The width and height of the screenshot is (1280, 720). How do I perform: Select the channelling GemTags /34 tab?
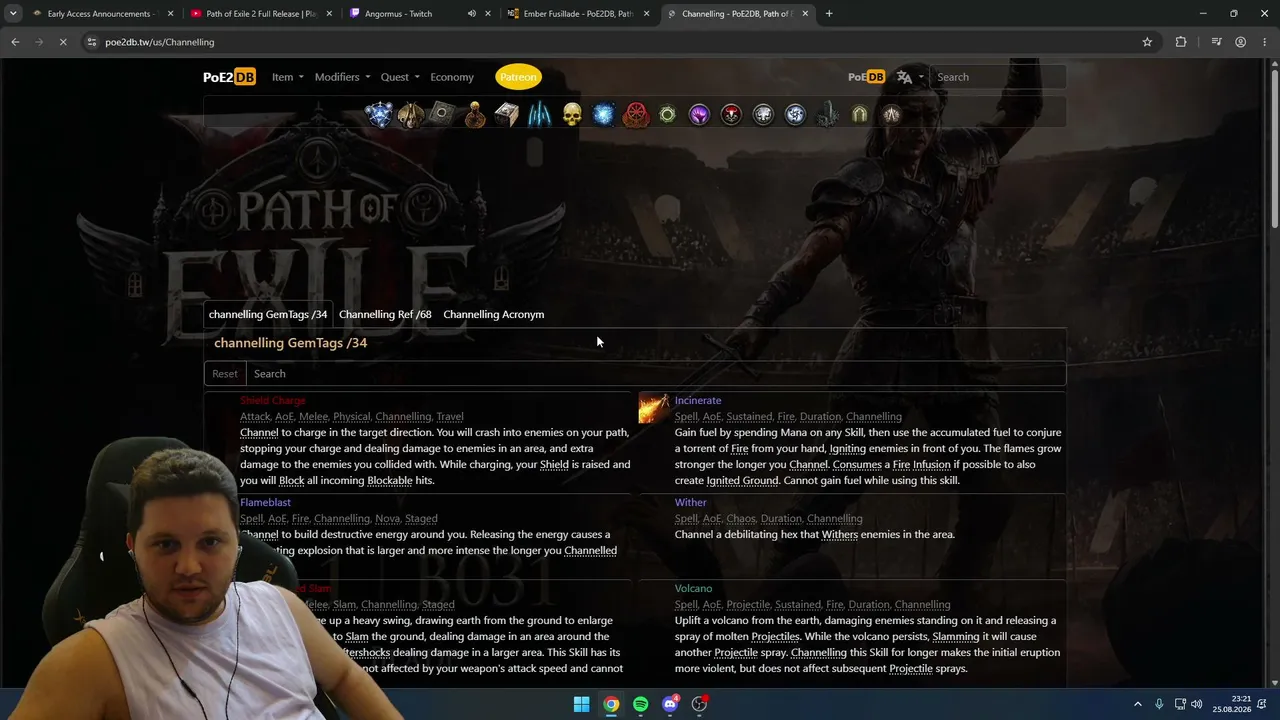coord(268,314)
